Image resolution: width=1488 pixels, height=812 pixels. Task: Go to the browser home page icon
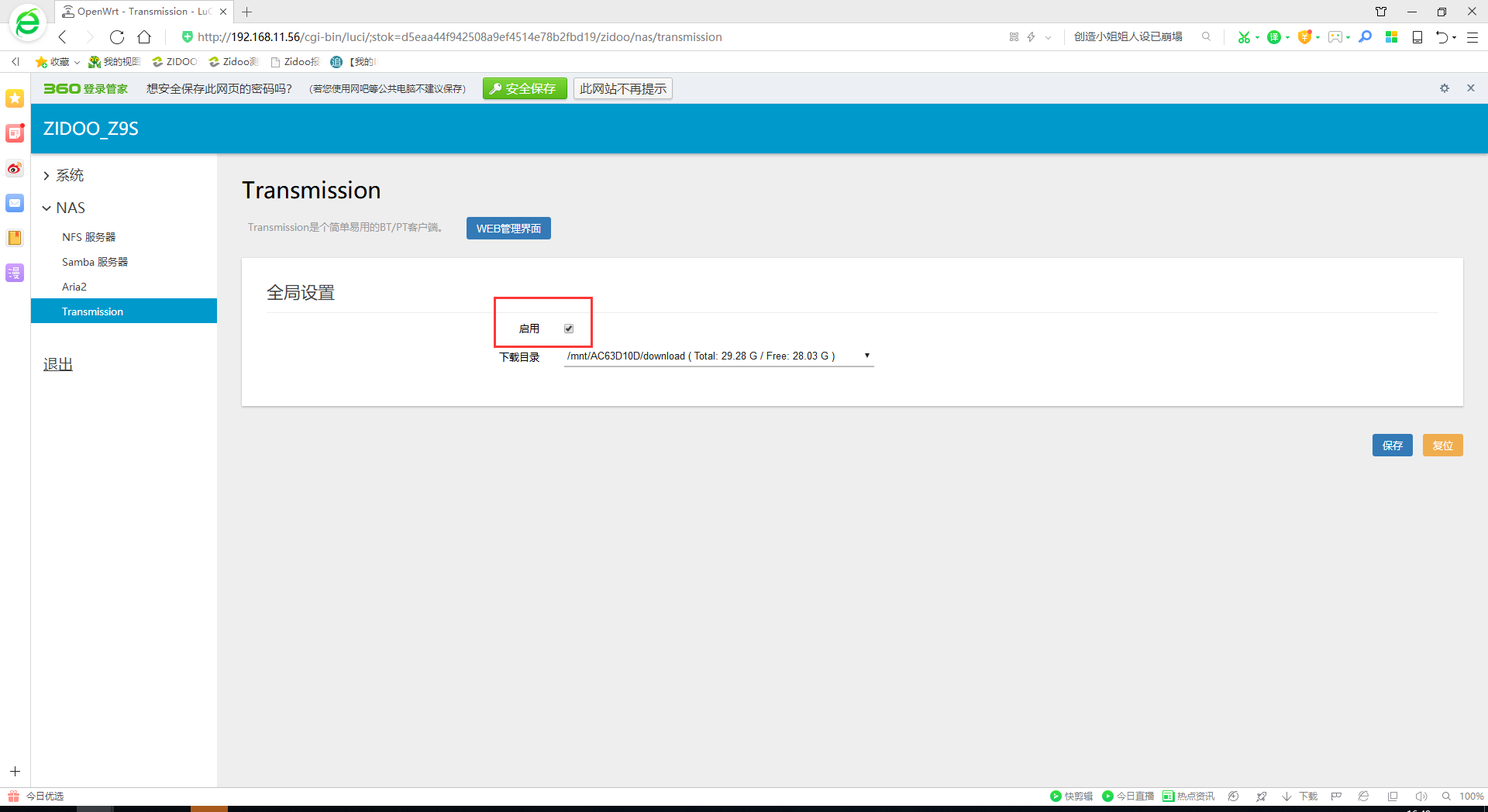[144, 37]
